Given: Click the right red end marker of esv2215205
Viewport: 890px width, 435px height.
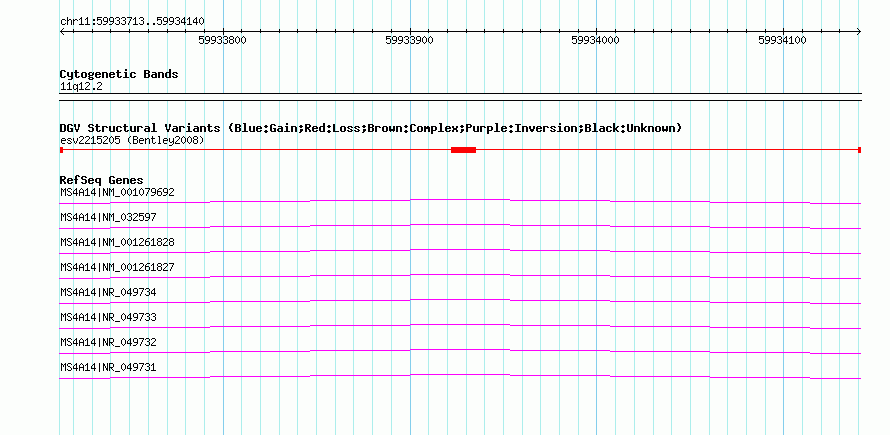Looking at the screenshot, I should pos(860,150).
